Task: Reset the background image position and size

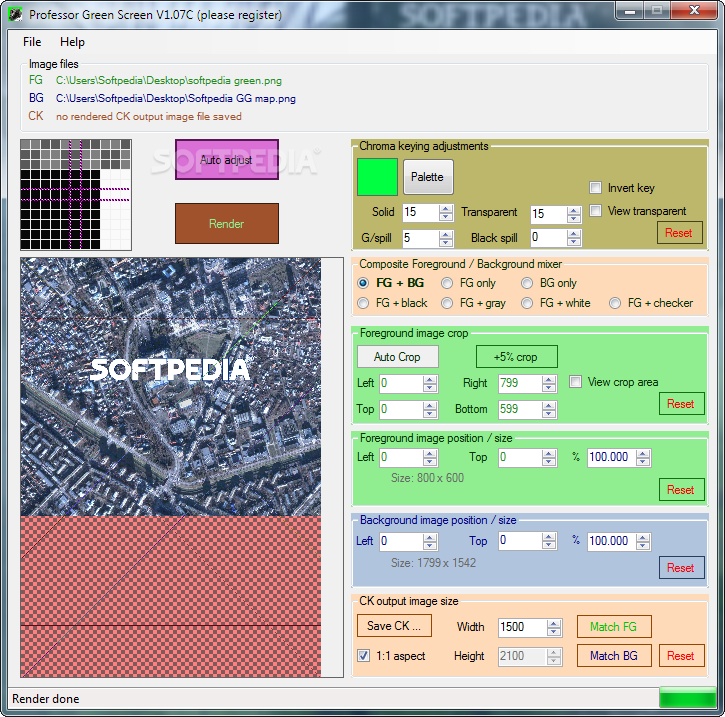Action: pyautogui.click(x=682, y=568)
